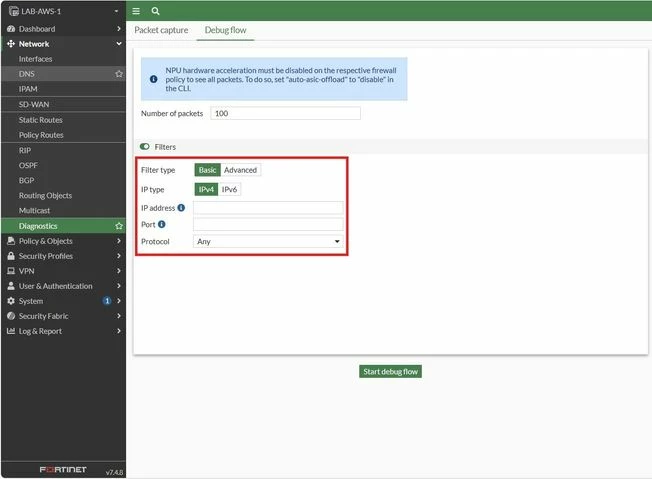Expand the Dashboard chevron
The width and height of the screenshot is (652, 479).
(119, 29)
